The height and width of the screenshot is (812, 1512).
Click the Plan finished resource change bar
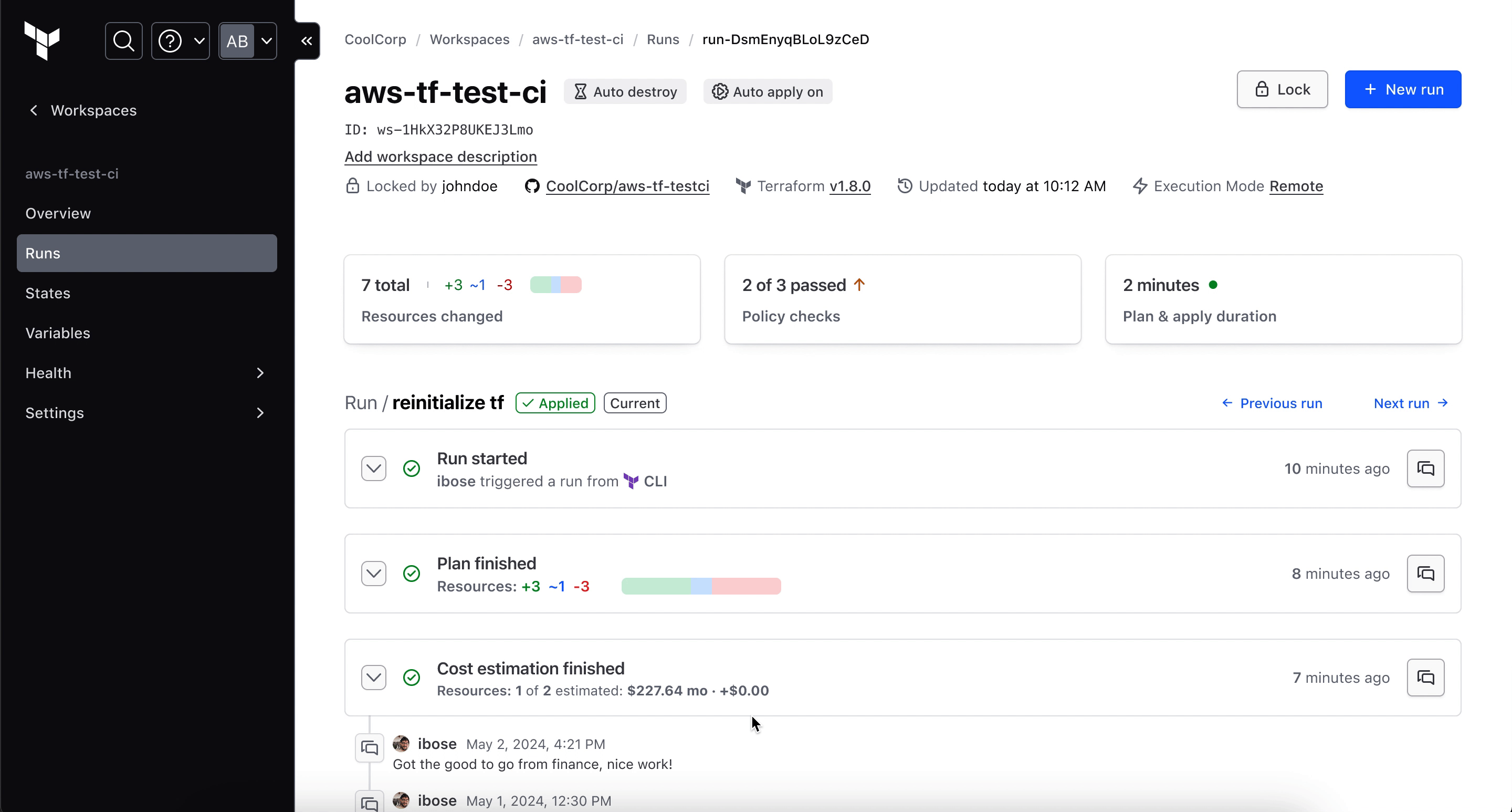[701, 587]
